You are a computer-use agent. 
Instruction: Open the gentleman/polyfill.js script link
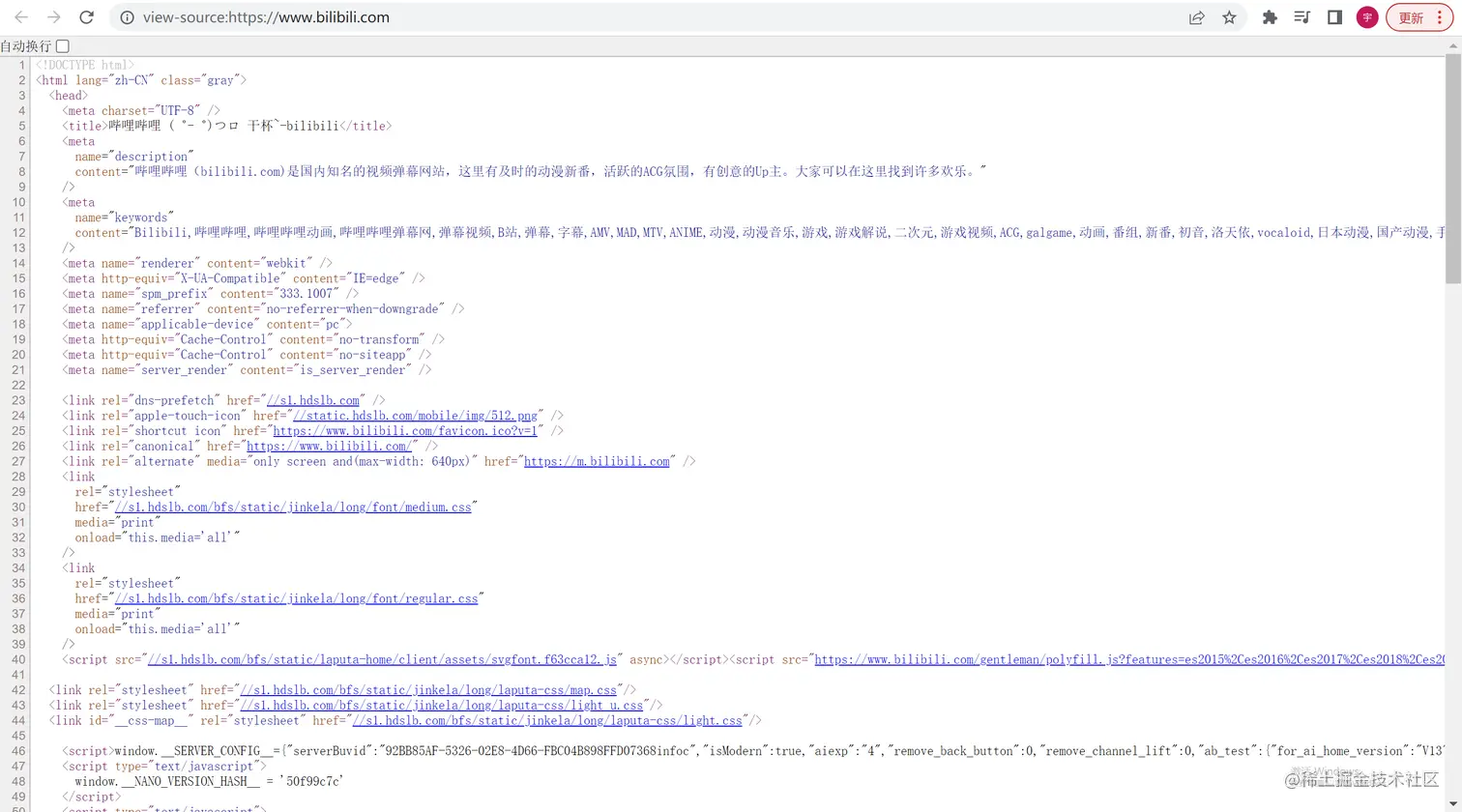pos(1129,660)
